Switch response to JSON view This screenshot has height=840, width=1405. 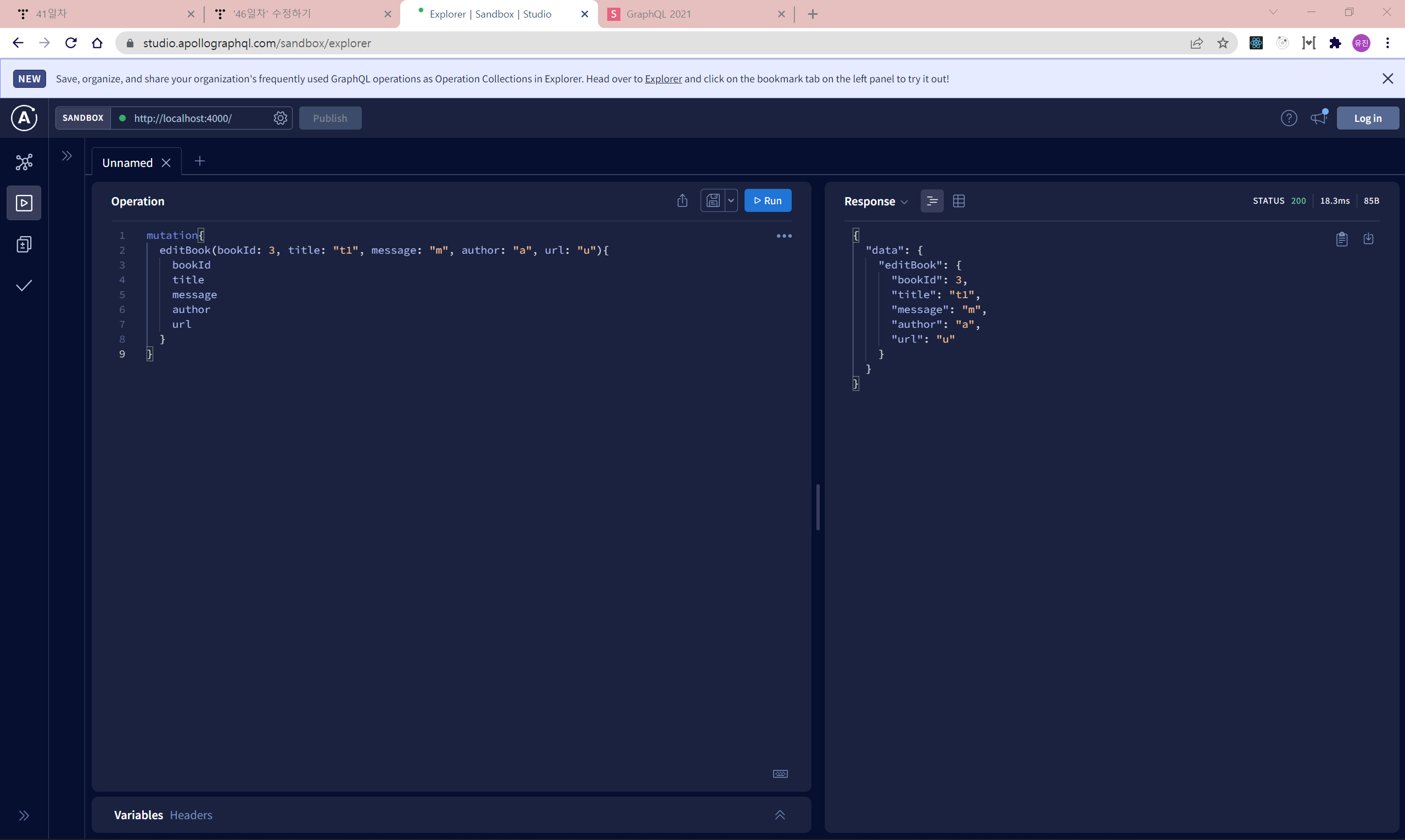[x=932, y=201]
